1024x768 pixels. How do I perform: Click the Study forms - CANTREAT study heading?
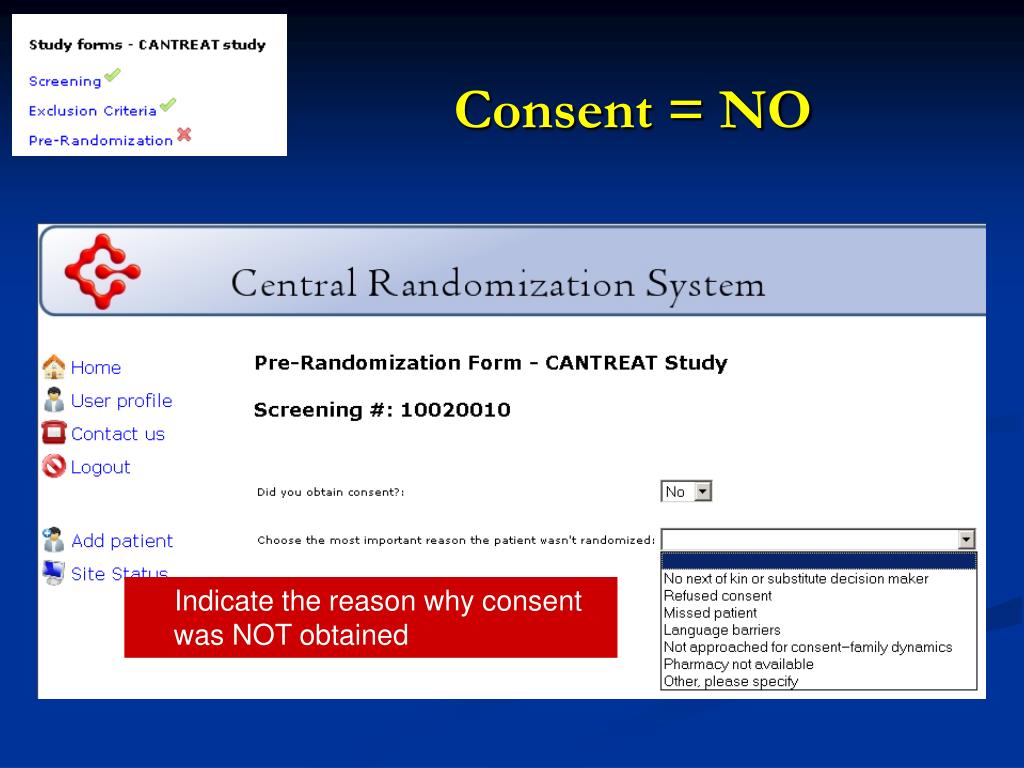pyautogui.click(x=147, y=44)
